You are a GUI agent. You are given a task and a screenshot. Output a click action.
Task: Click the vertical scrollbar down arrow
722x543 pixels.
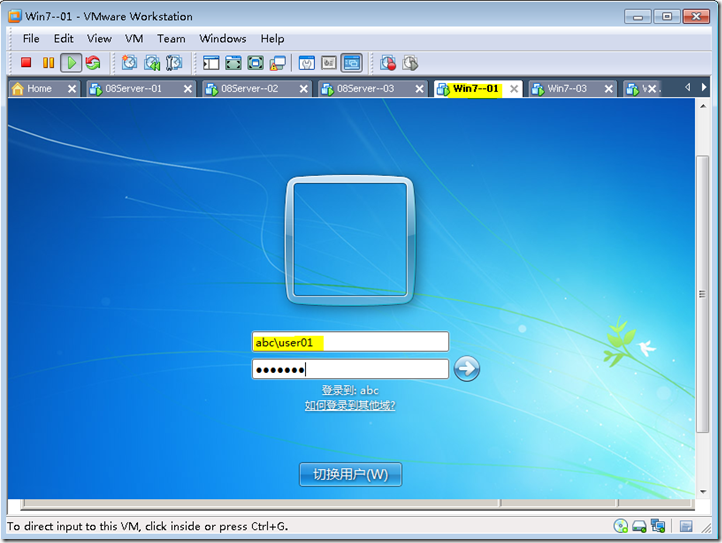703,492
